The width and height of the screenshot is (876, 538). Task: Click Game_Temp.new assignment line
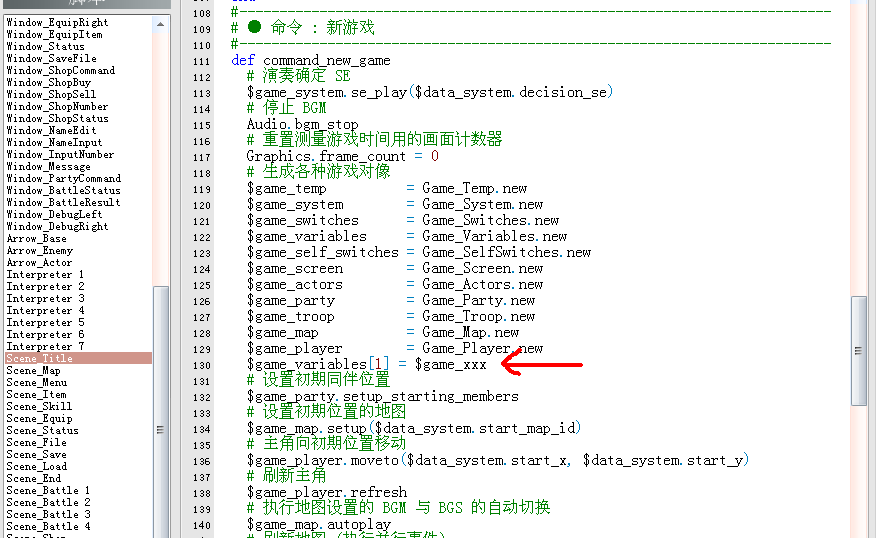click(x=387, y=189)
